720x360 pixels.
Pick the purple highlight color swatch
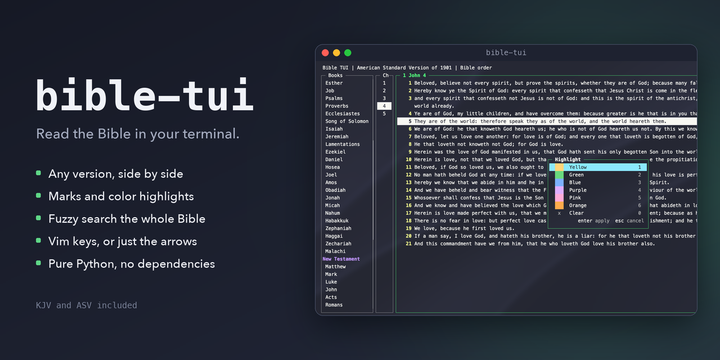click(559, 190)
